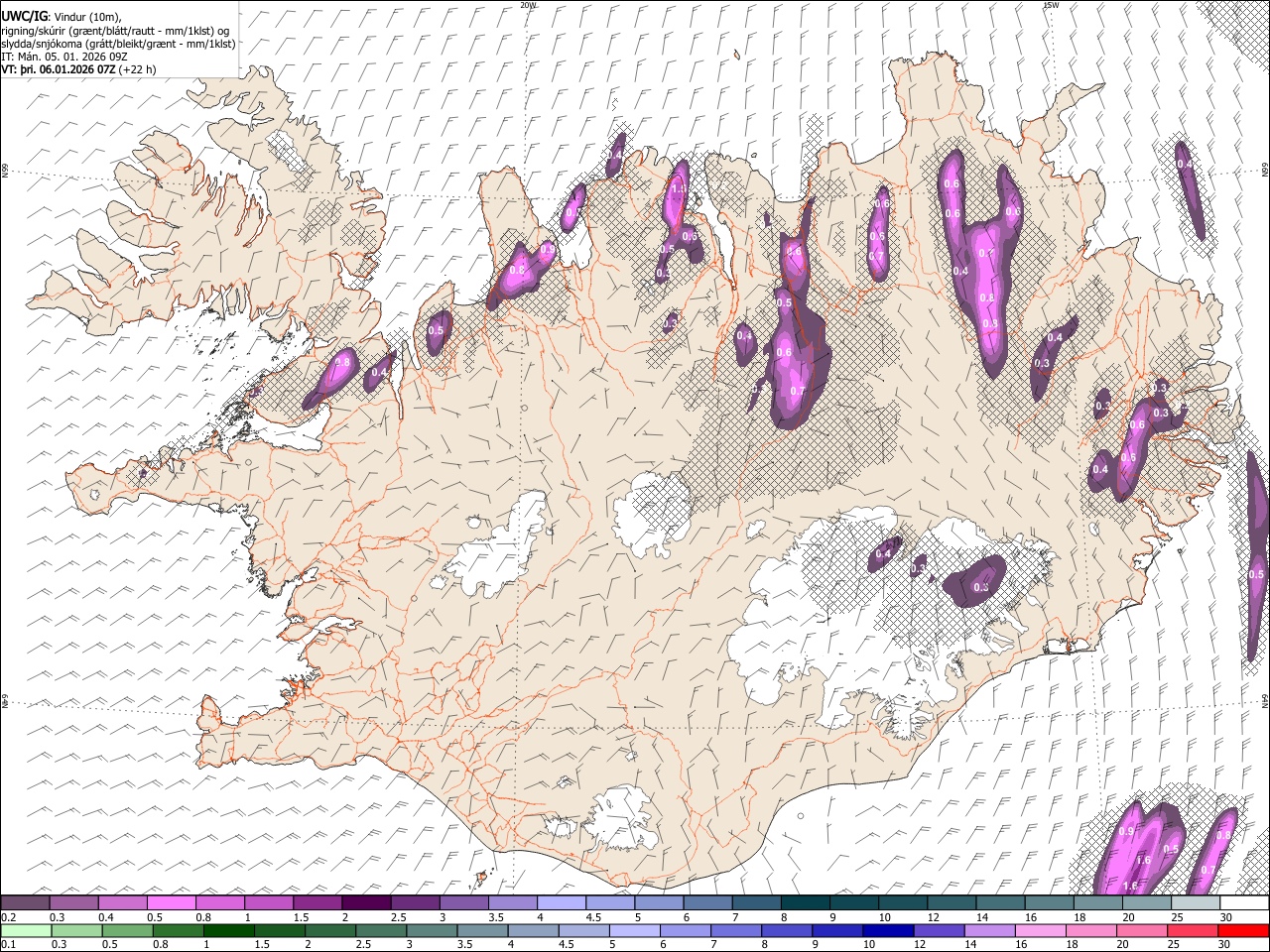The image size is (1270, 952).
Task: Select the '0.4' value label in the legend
Action: pos(106,917)
